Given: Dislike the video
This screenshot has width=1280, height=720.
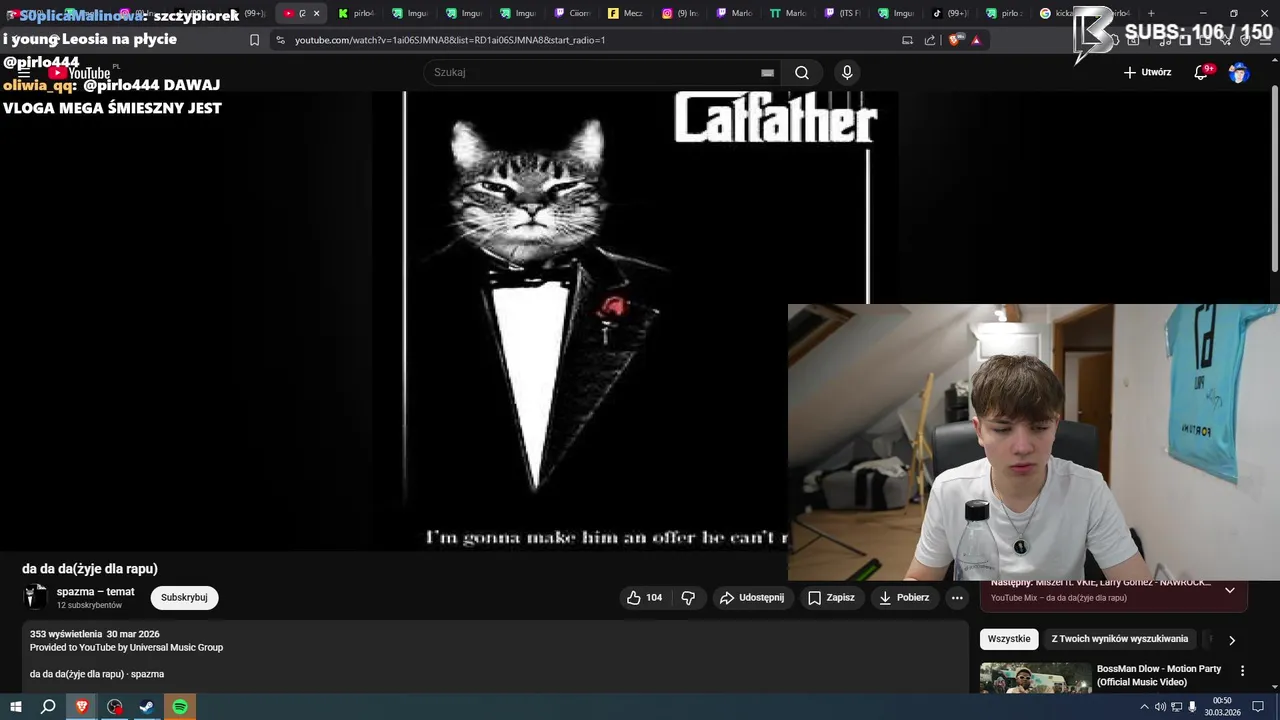Looking at the screenshot, I should [x=688, y=597].
